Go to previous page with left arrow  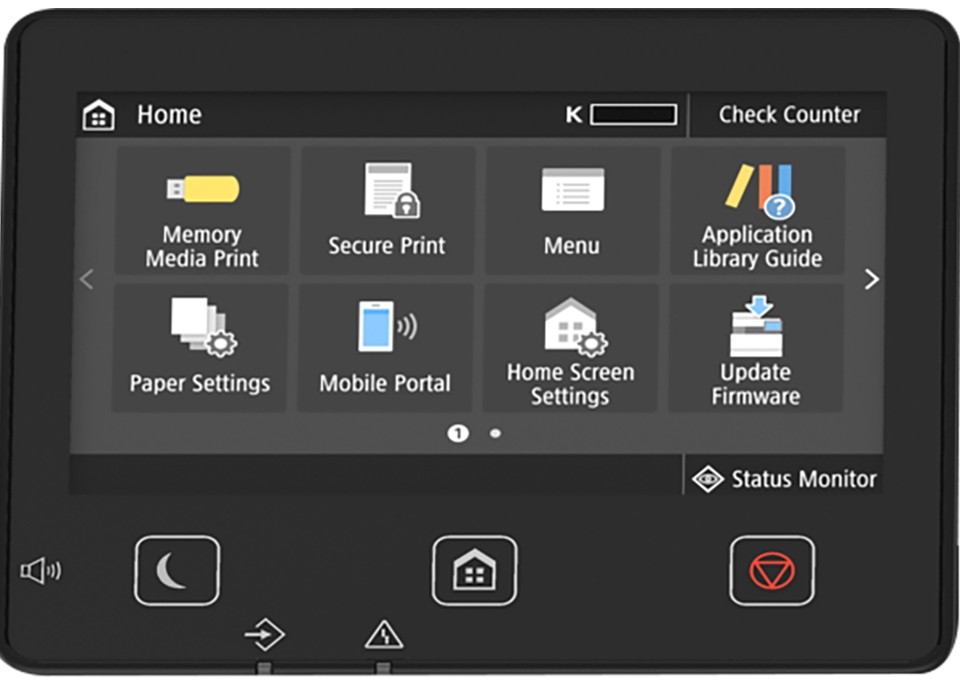point(87,280)
